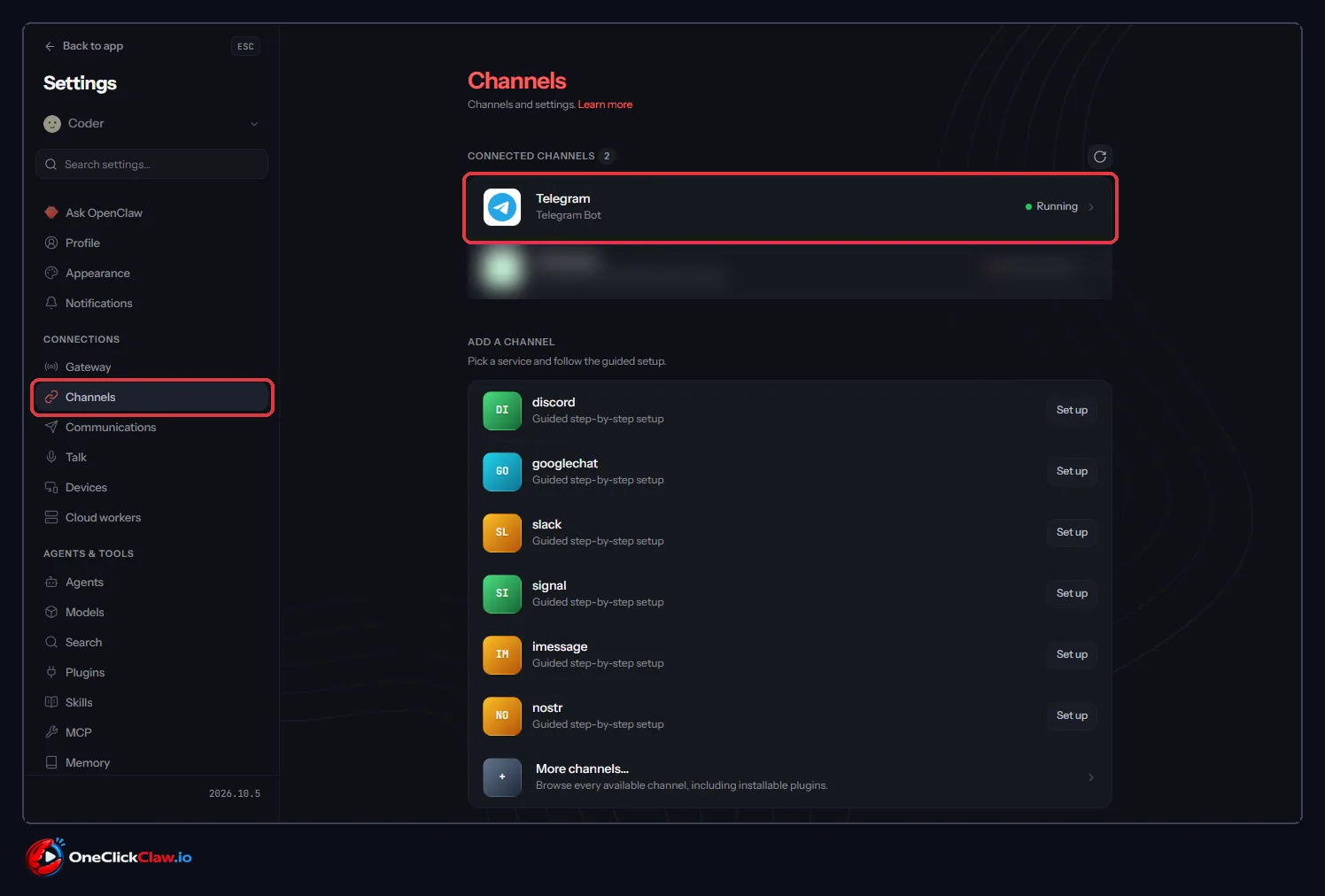
Task: Open Telegram details via right chevron
Action: (1091, 207)
